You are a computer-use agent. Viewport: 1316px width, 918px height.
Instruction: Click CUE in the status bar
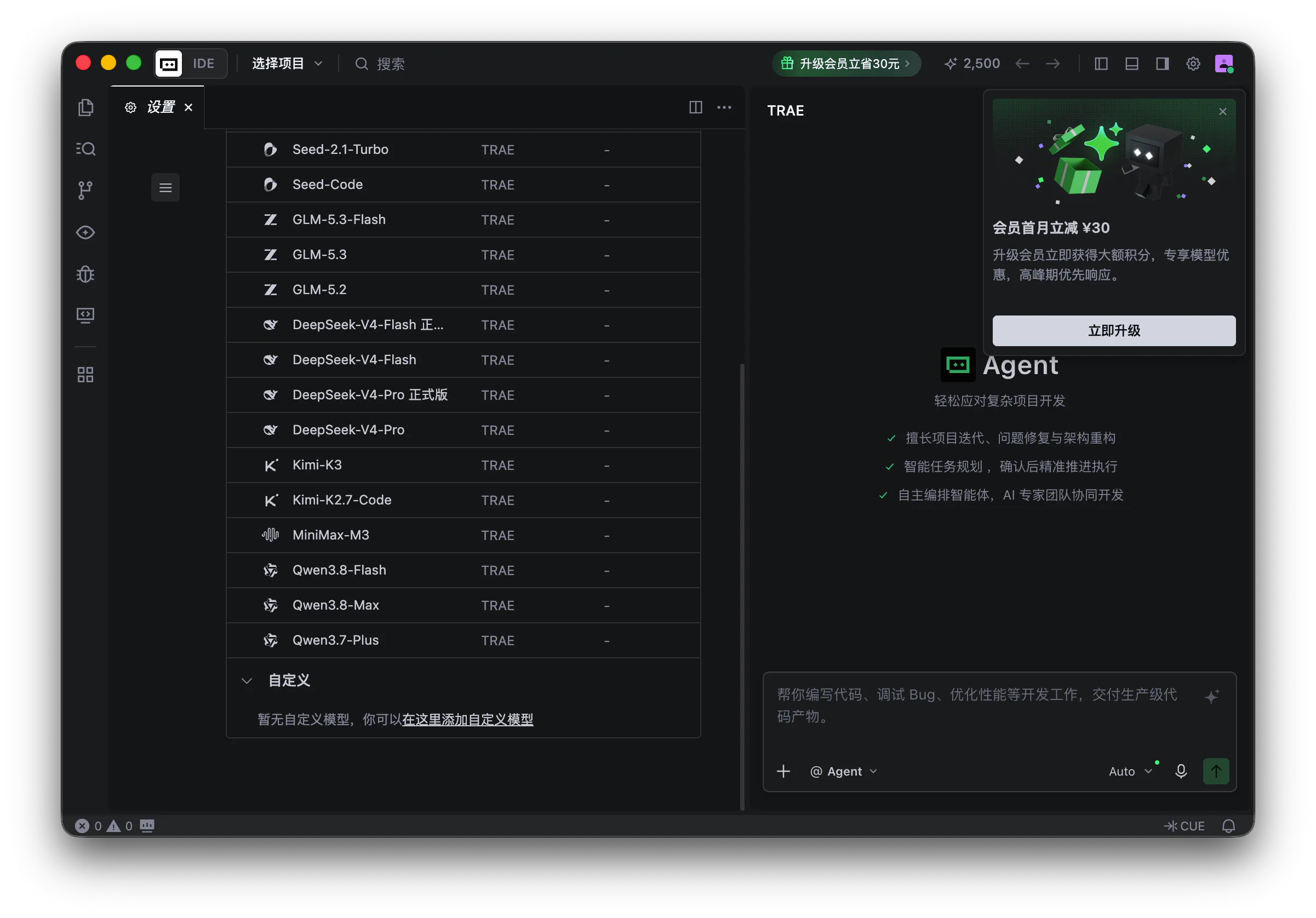tap(1184, 826)
